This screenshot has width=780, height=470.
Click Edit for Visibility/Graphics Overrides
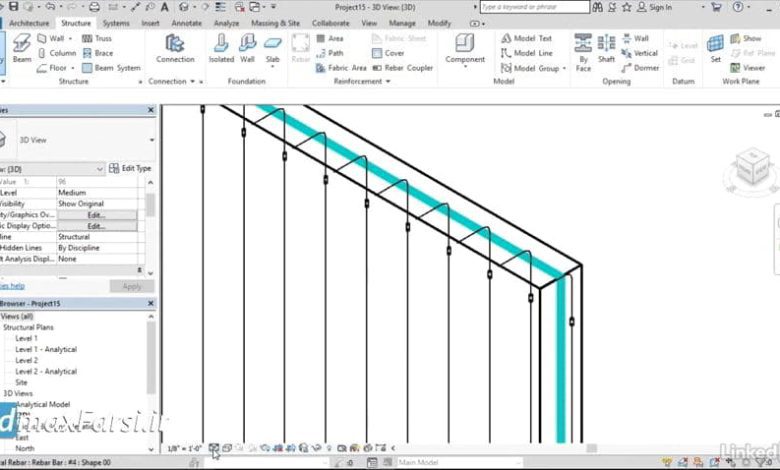[97, 215]
